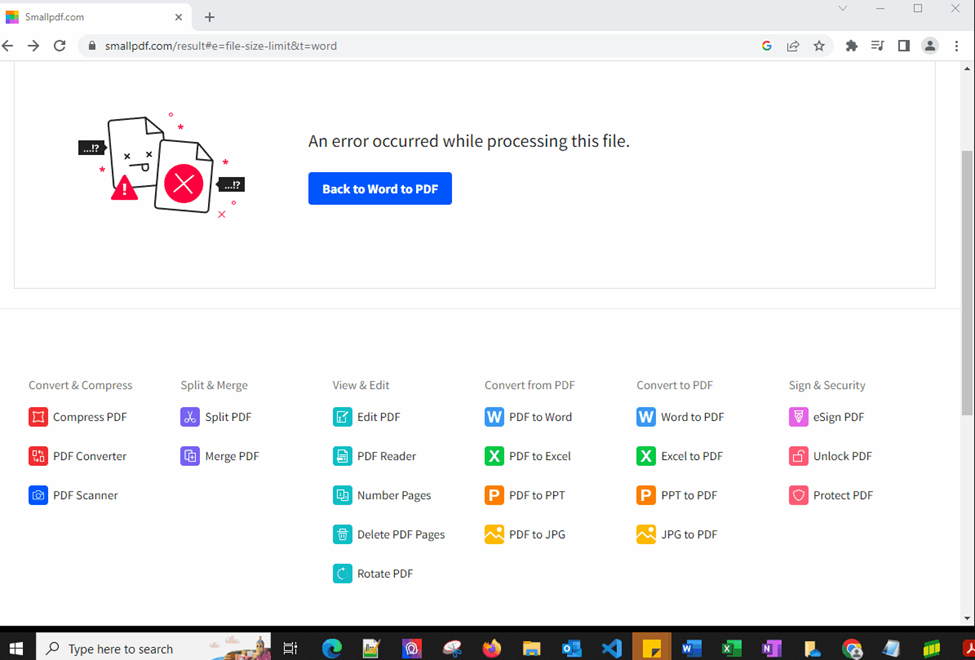This screenshot has width=975, height=660.
Task: Go forward in browser history
Action: pyautogui.click(x=34, y=45)
